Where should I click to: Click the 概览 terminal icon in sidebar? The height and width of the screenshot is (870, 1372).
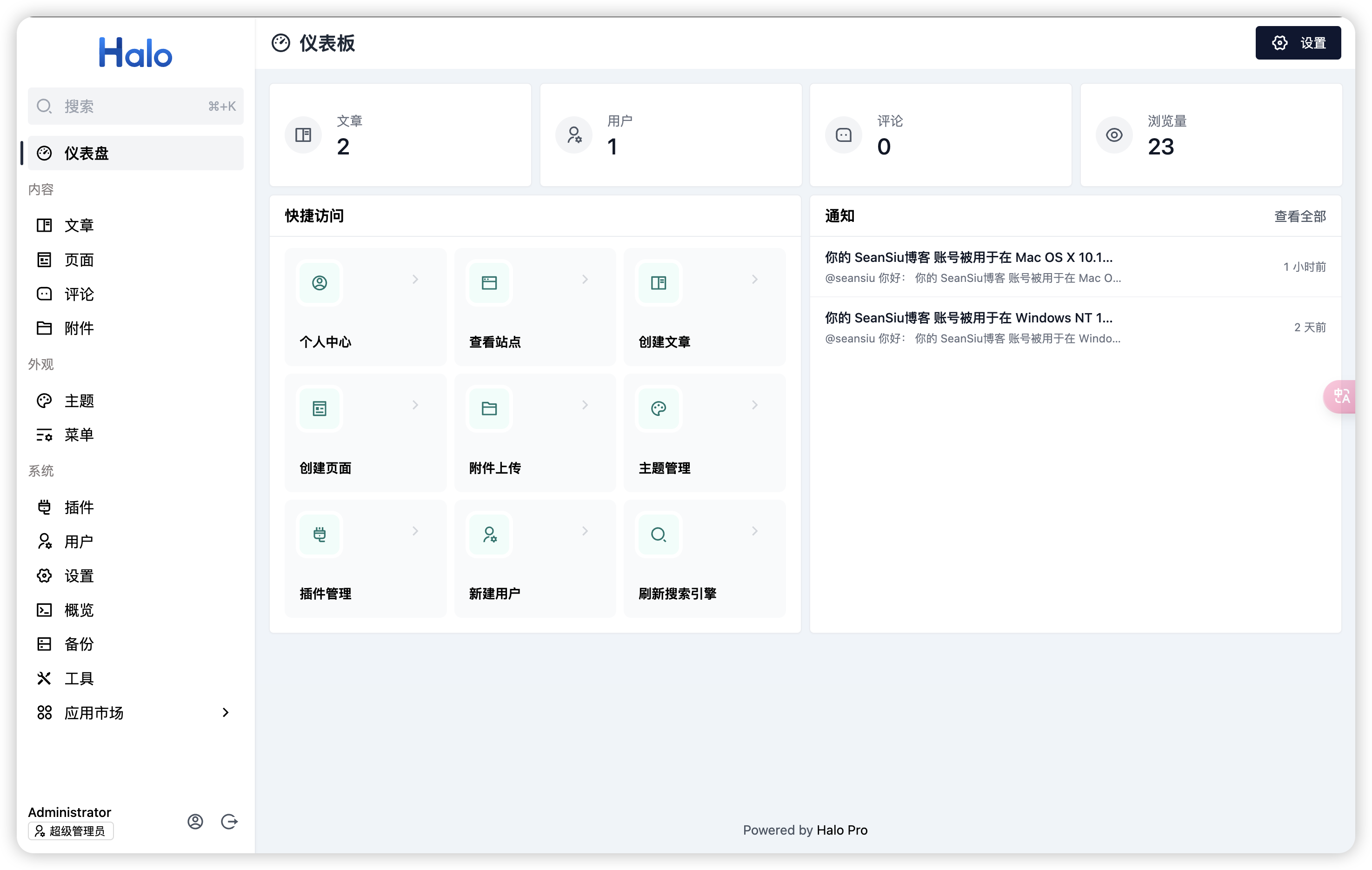(45, 610)
